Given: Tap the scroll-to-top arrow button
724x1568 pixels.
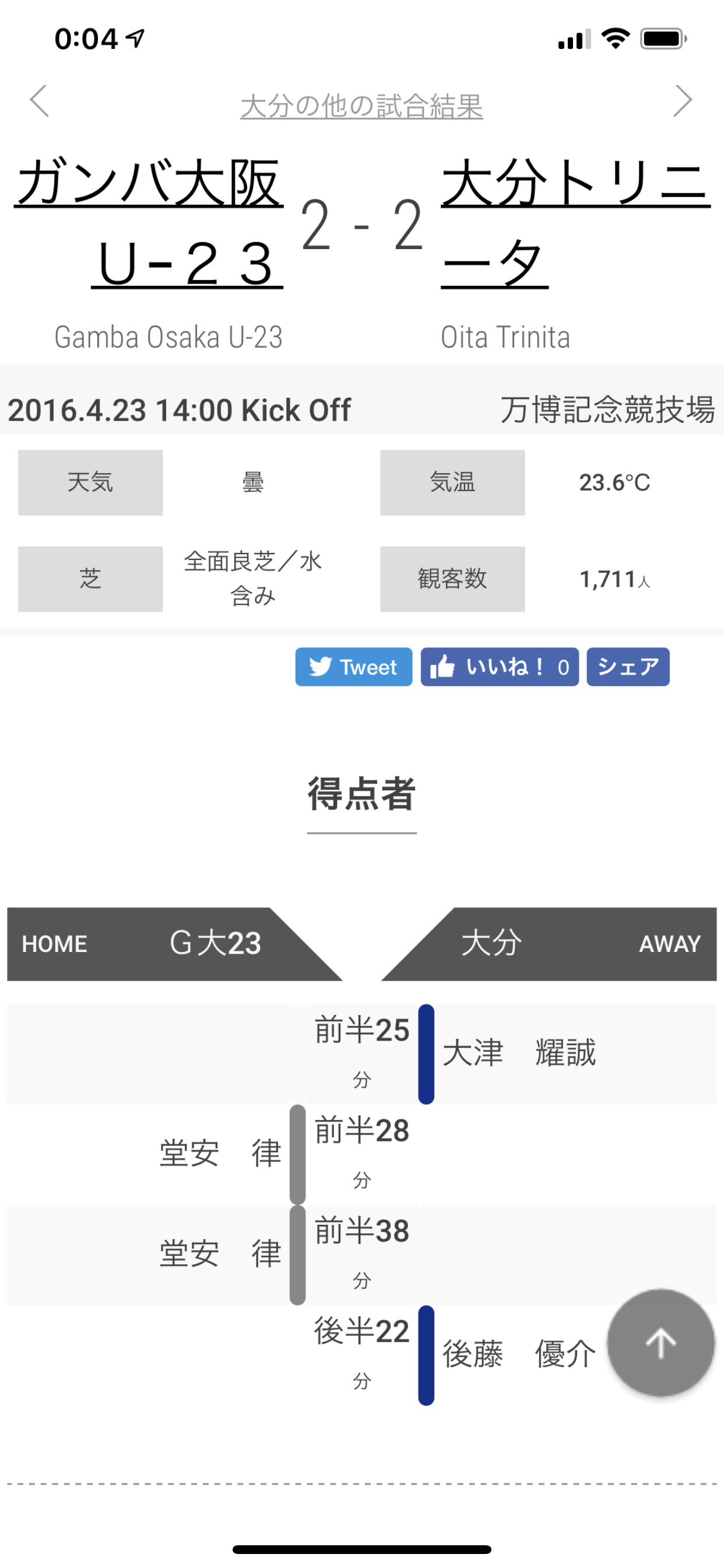Looking at the screenshot, I should (x=660, y=1342).
